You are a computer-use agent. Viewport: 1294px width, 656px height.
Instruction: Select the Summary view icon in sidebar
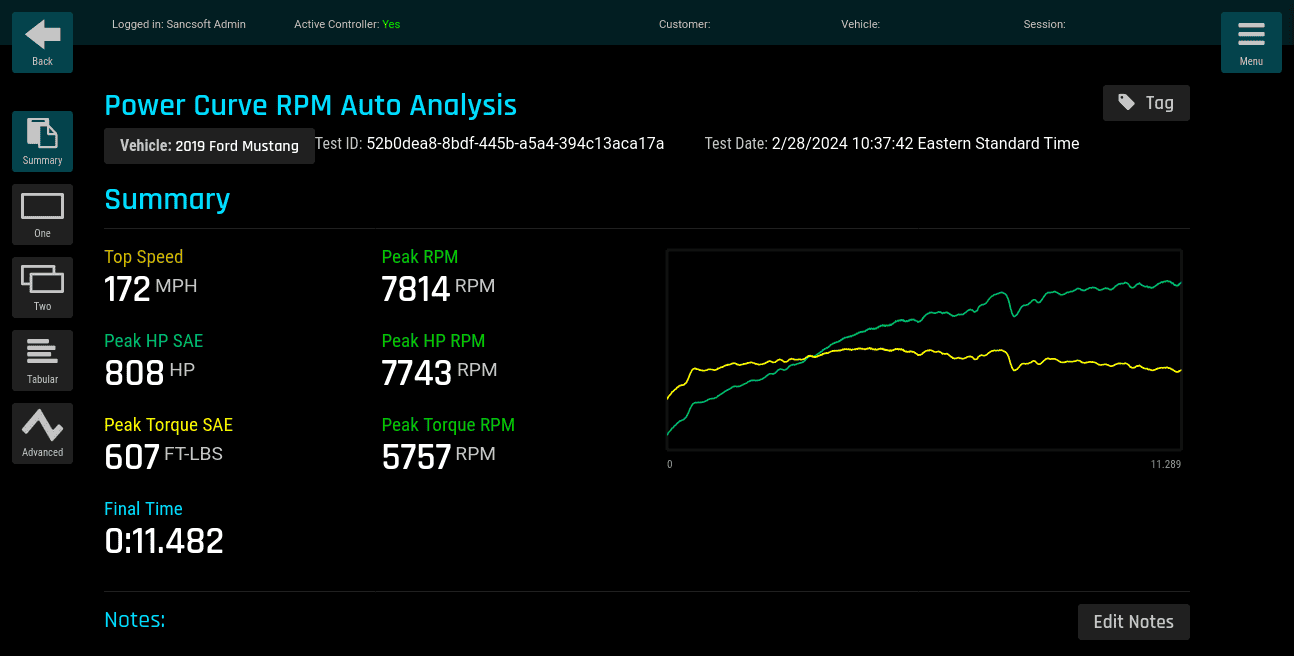click(42, 141)
